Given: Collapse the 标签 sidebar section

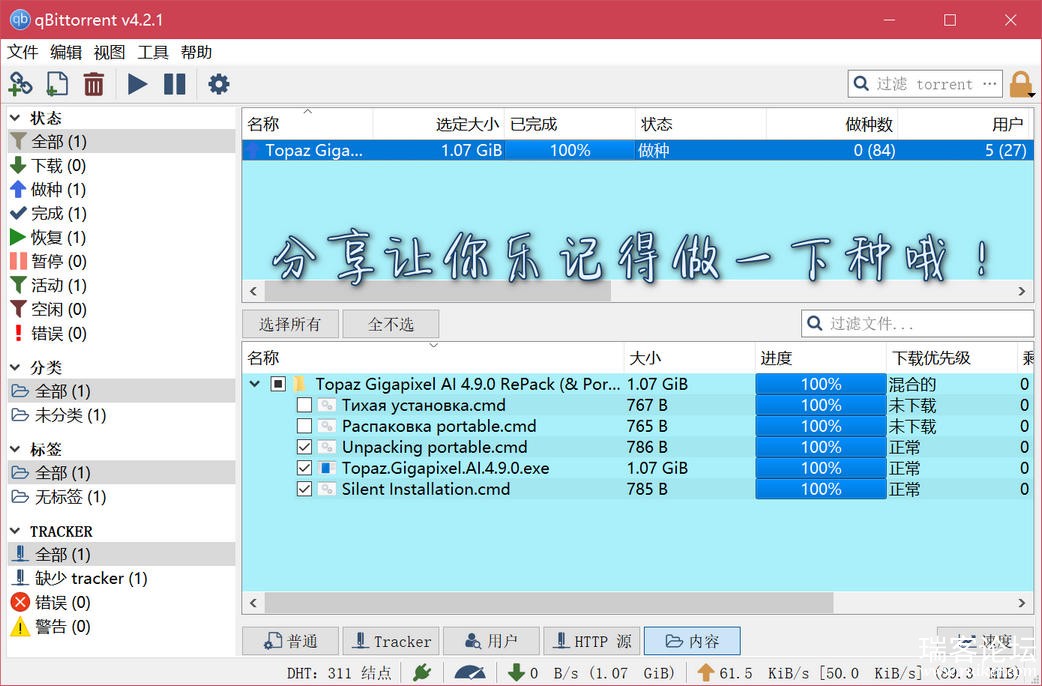Looking at the screenshot, I should pyautogui.click(x=15, y=449).
